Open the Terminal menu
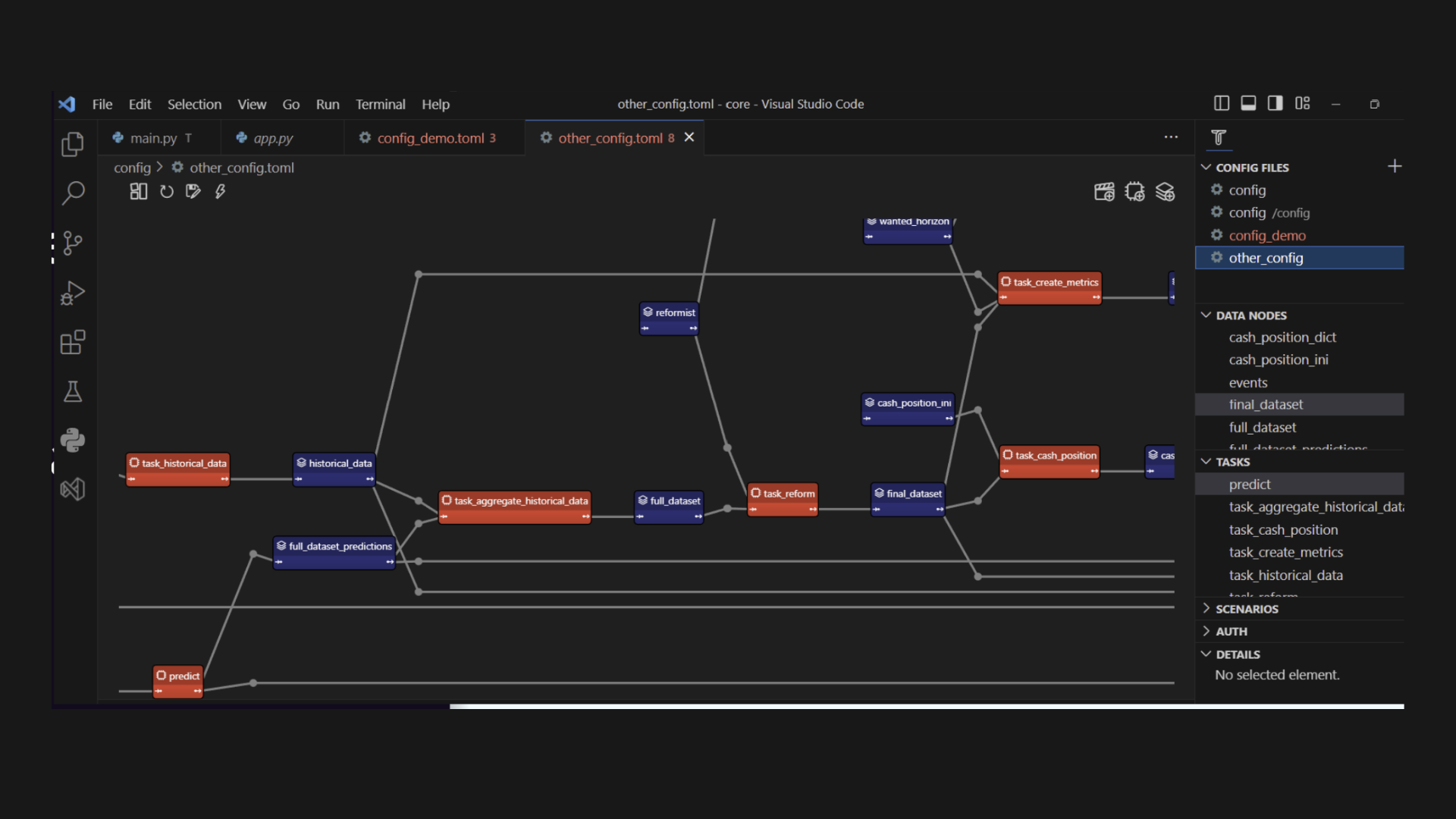The width and height of the screenshot is (1456, 819). click(x=380, y=105)
